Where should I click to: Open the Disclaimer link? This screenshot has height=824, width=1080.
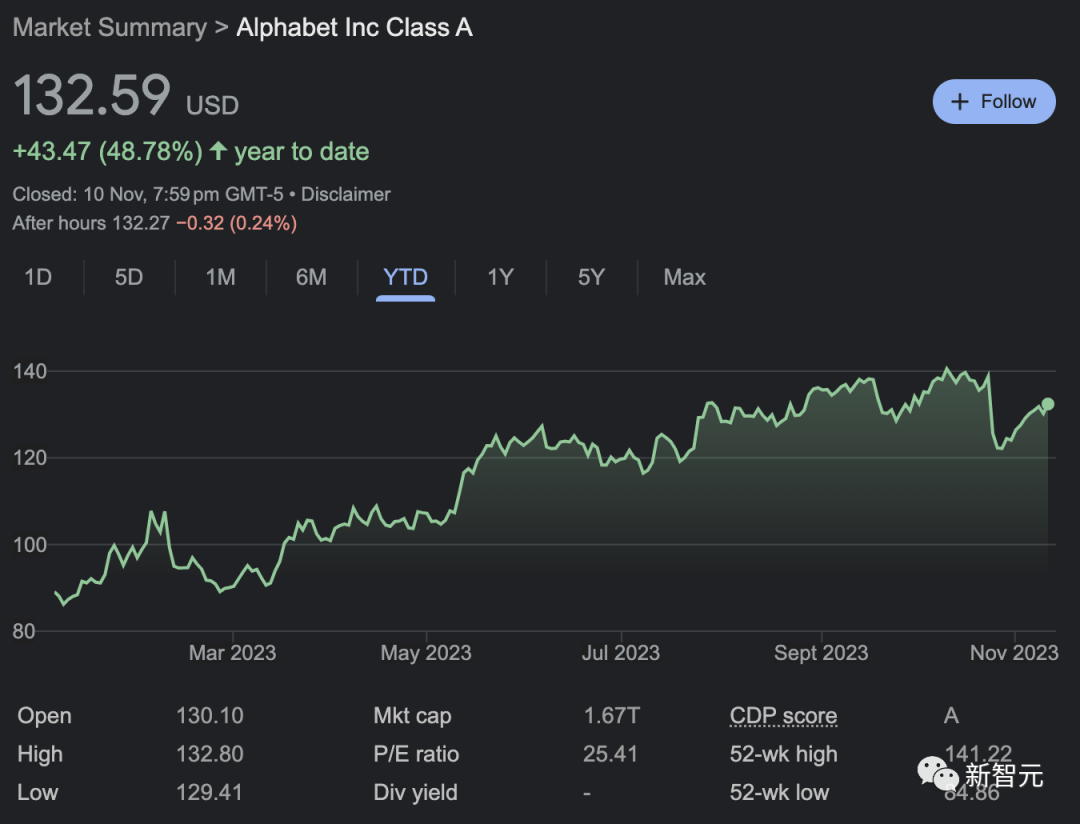[x=346, y=194]
